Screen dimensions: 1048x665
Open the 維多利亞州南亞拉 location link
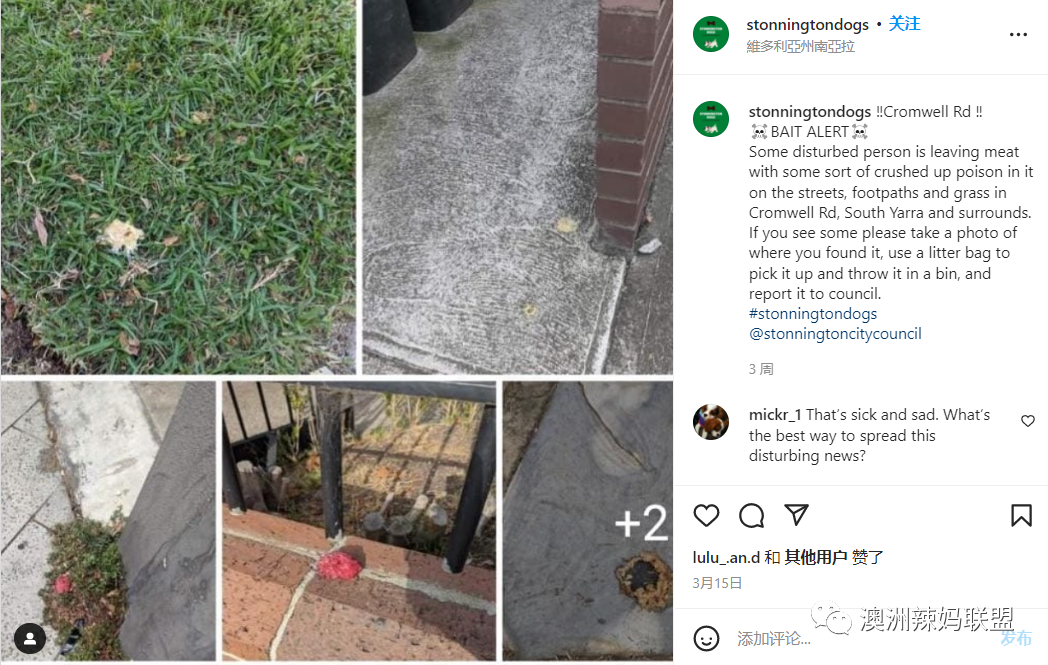tap(801, 46)
